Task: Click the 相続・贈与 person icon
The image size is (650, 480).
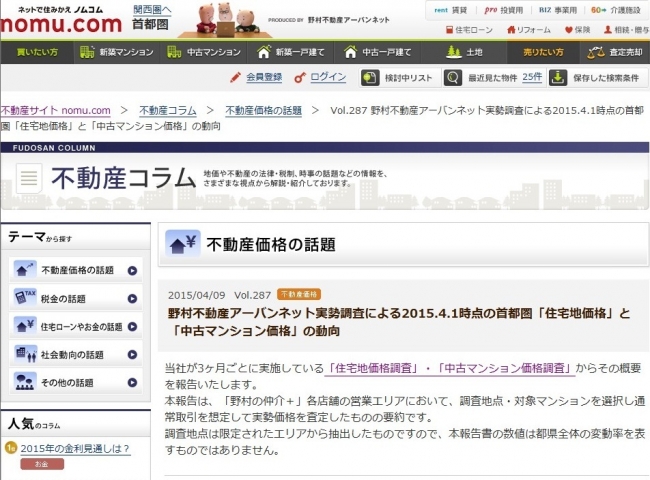Action: tap(608, 30)
